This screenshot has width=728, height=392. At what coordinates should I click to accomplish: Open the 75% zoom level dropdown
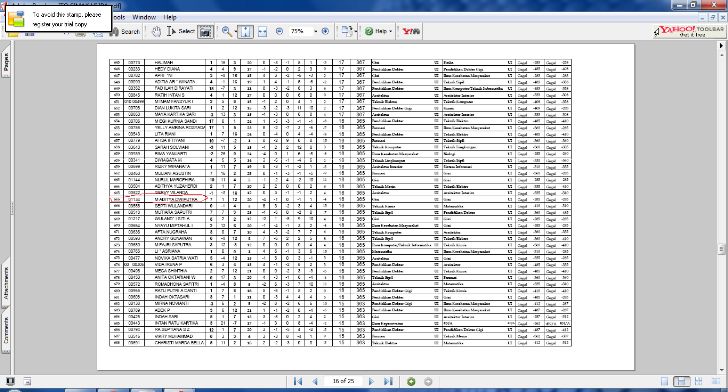point(316,31)
